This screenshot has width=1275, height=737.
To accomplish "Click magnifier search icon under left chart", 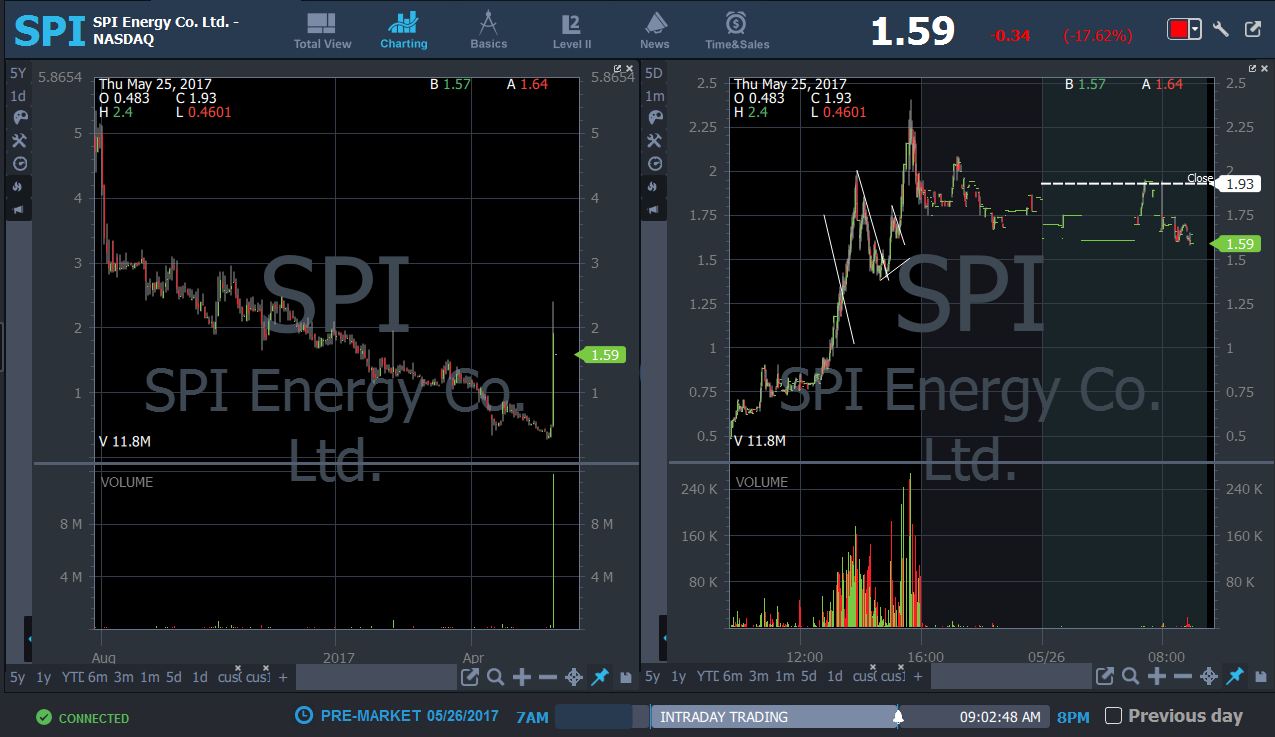I will (x=495, y=677).
